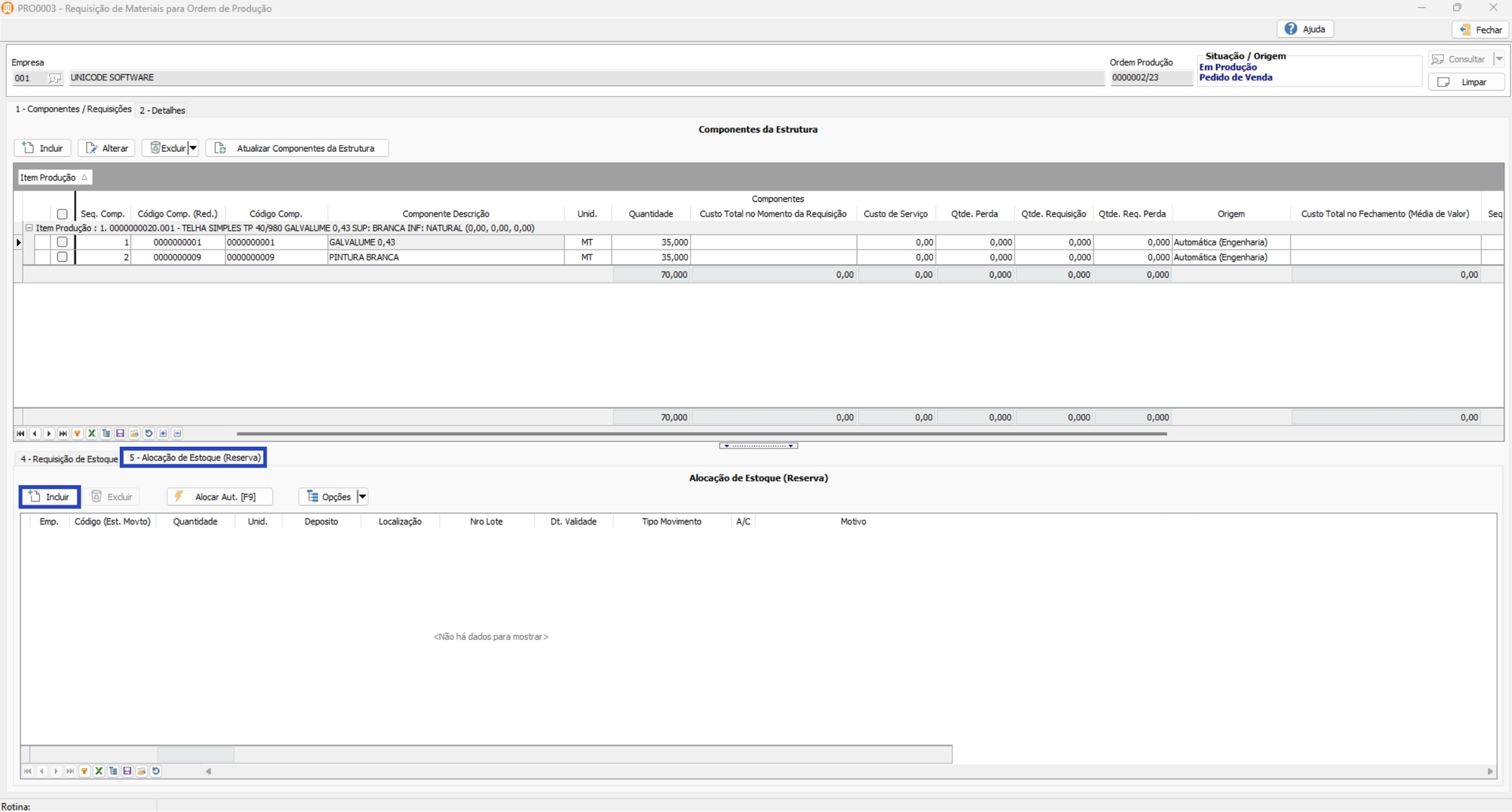Expand the Opções dropdown arrow

coord(362,497)
